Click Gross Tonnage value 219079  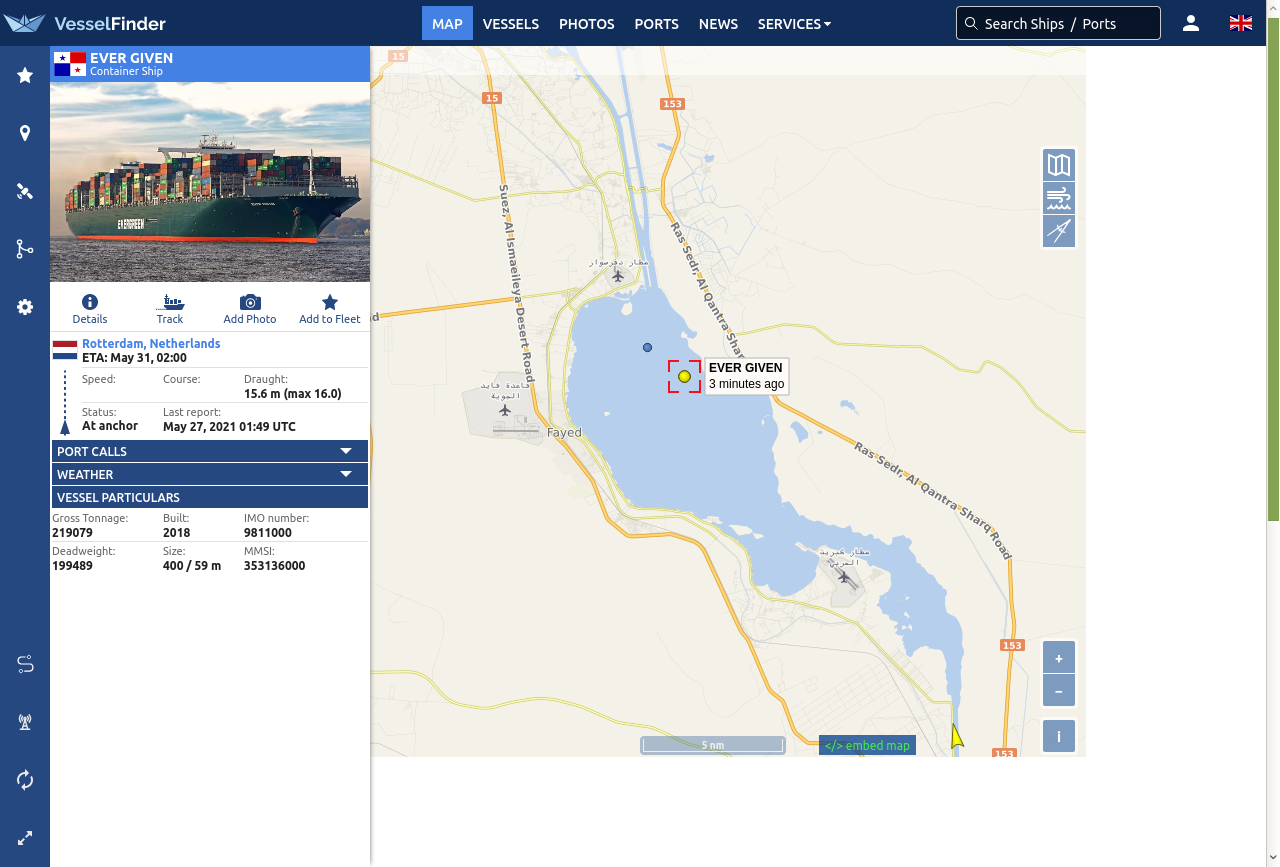pyautogui.click(x=72, y=533)
